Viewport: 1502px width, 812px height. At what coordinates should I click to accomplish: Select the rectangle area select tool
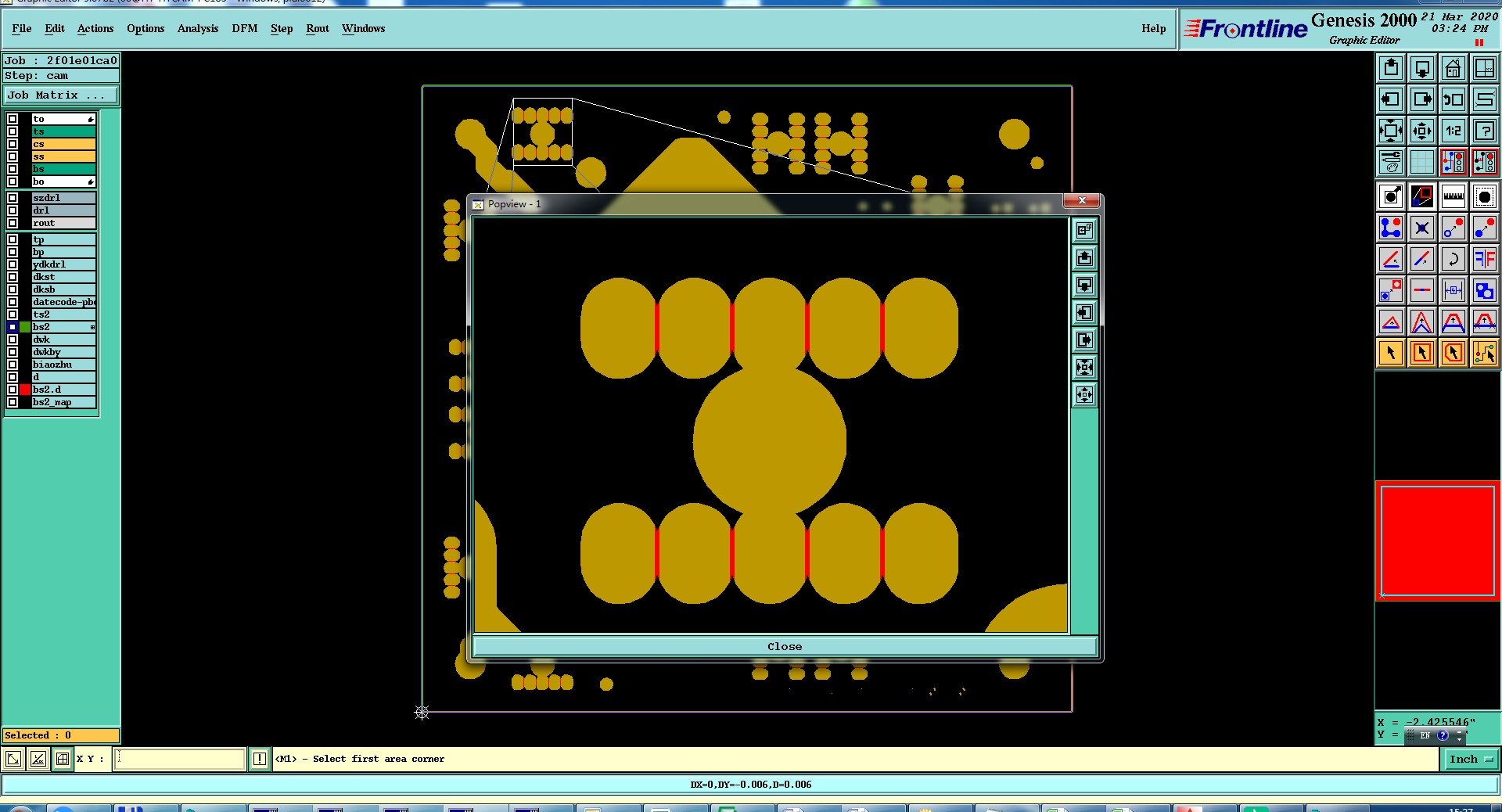pos(1422,353)
